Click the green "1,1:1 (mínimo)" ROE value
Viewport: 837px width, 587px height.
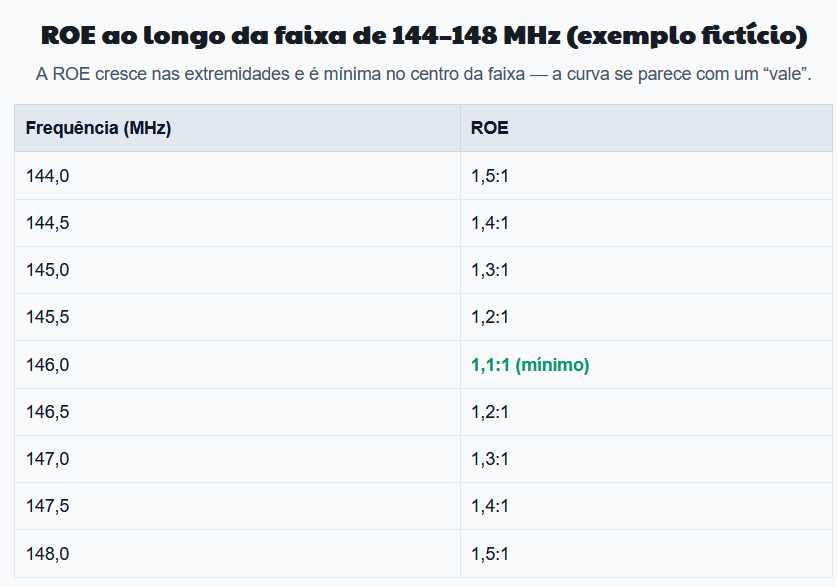tap(530, 365)
